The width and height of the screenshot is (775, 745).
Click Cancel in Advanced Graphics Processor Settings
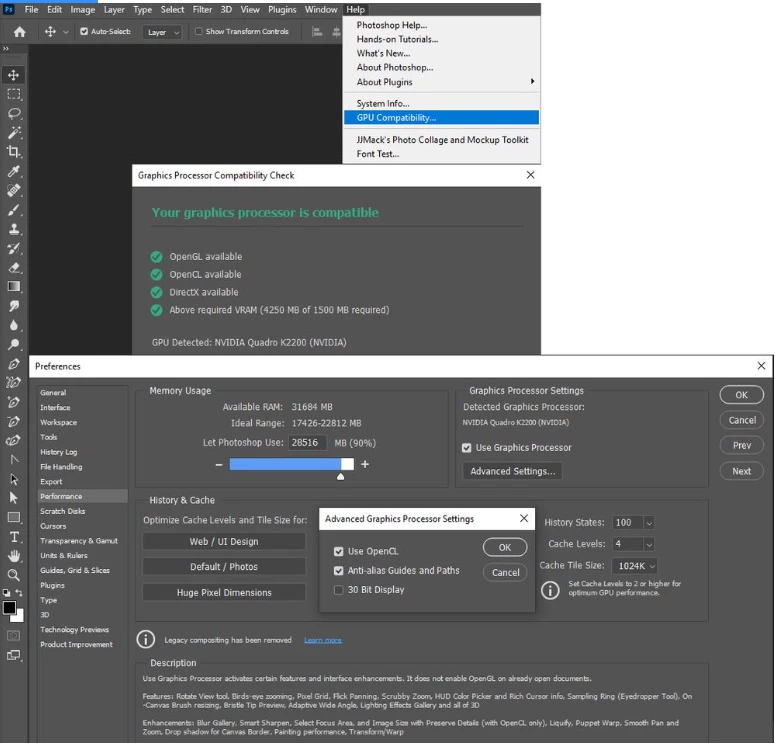click(505, 573)
